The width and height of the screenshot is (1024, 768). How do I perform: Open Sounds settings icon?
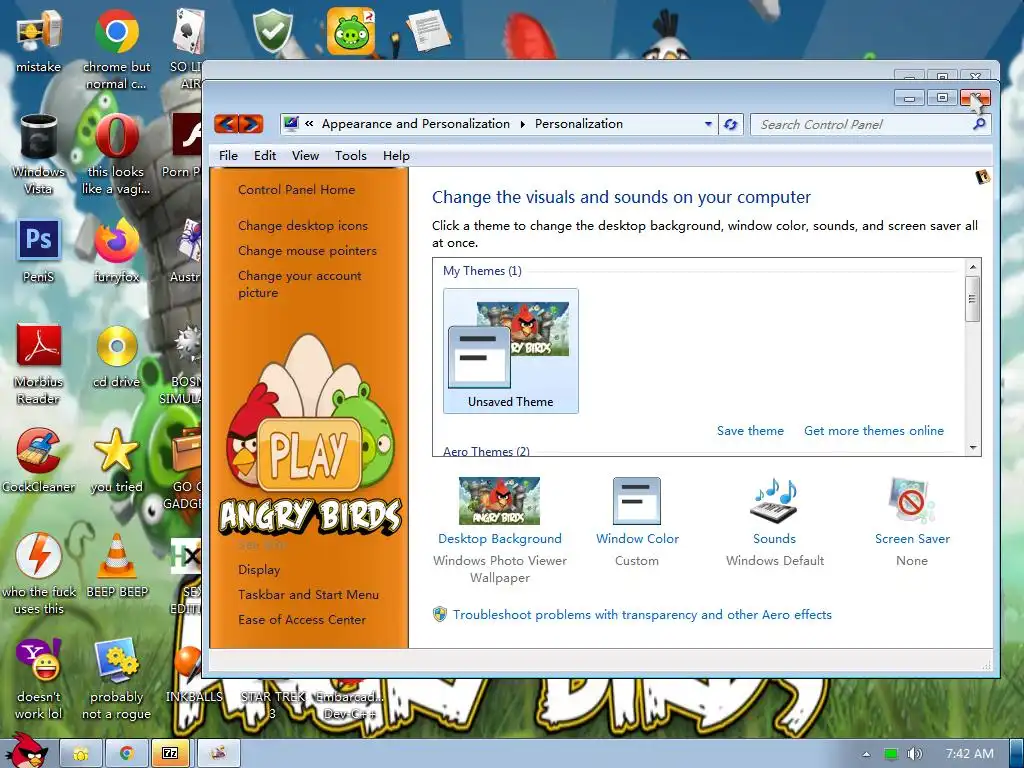(x=775, y=501)
